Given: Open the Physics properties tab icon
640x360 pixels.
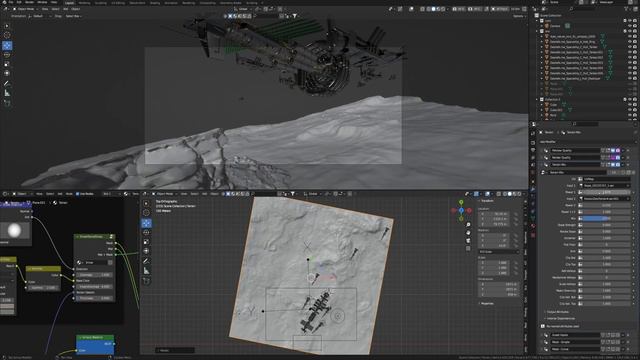Looking at the screenshot, I should (533, 204).
